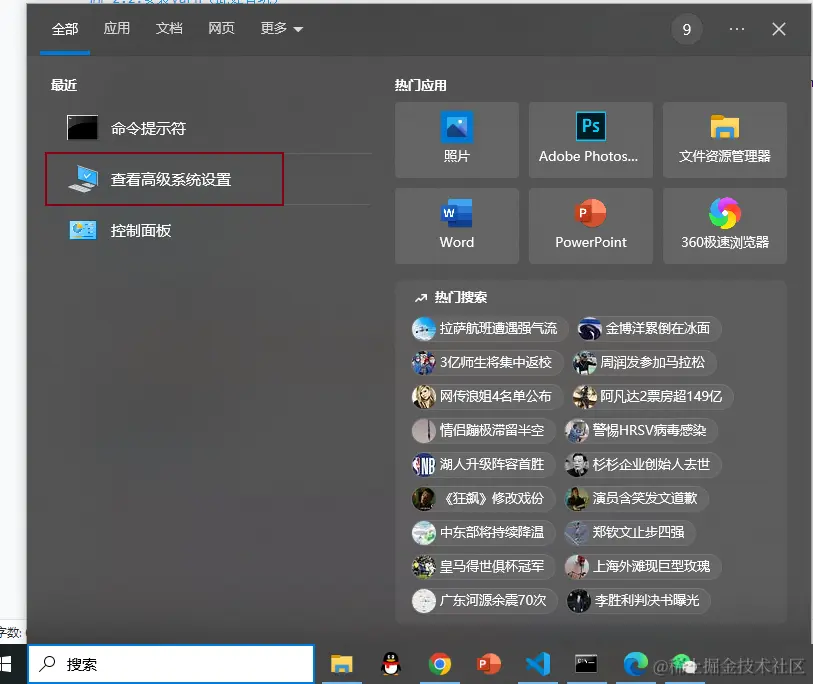The image size is (813, 684).
Task: Click the hot search 拉萨航班遭遇强气流
Action: click(x=485, y=329)
